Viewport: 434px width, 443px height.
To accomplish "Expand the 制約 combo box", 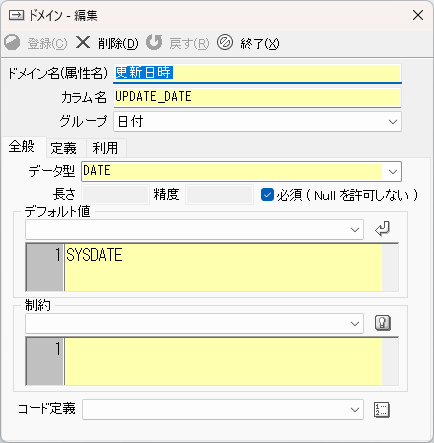I will click(194, 323).
